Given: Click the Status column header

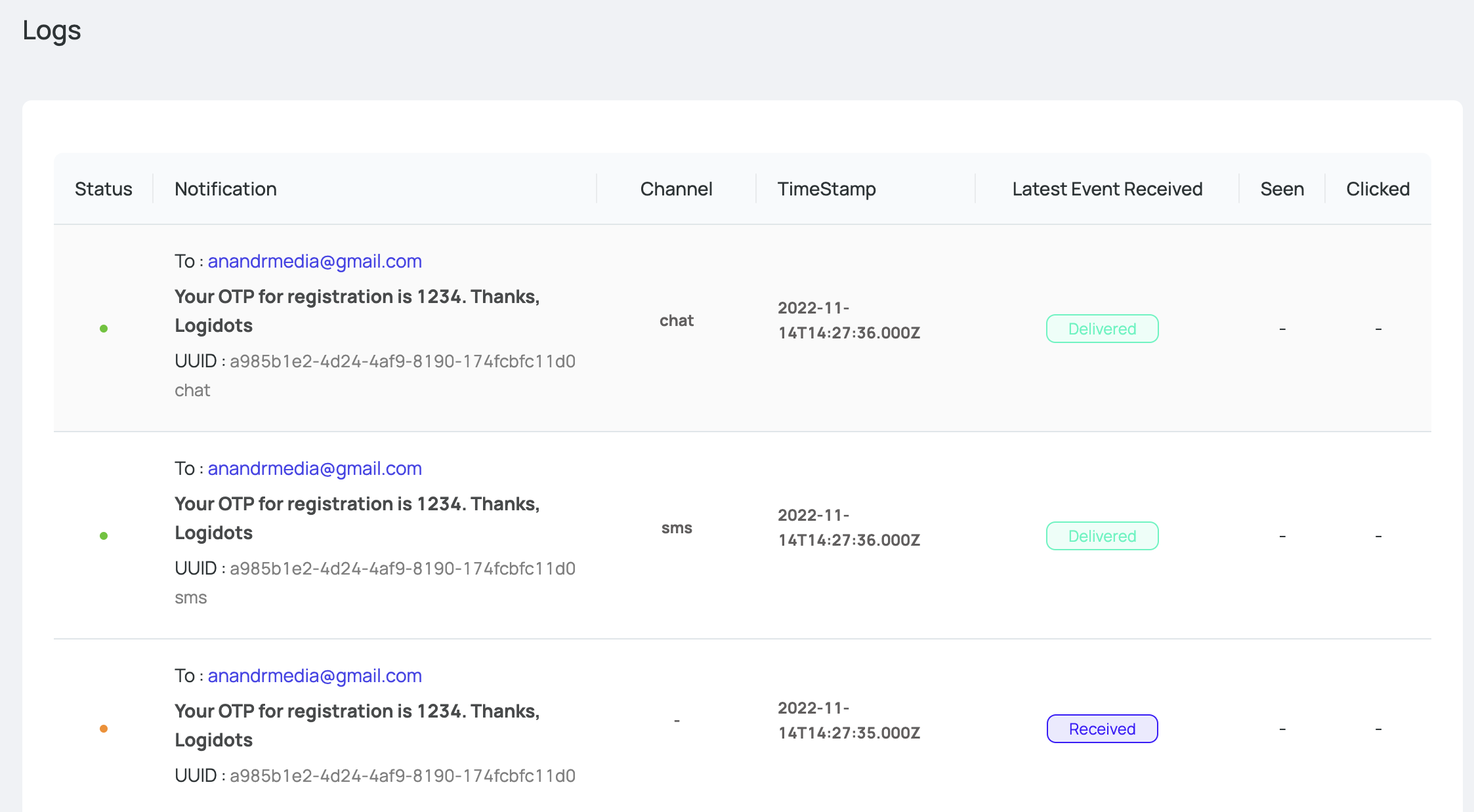Looking at the screenshot, I should point(103,189).
